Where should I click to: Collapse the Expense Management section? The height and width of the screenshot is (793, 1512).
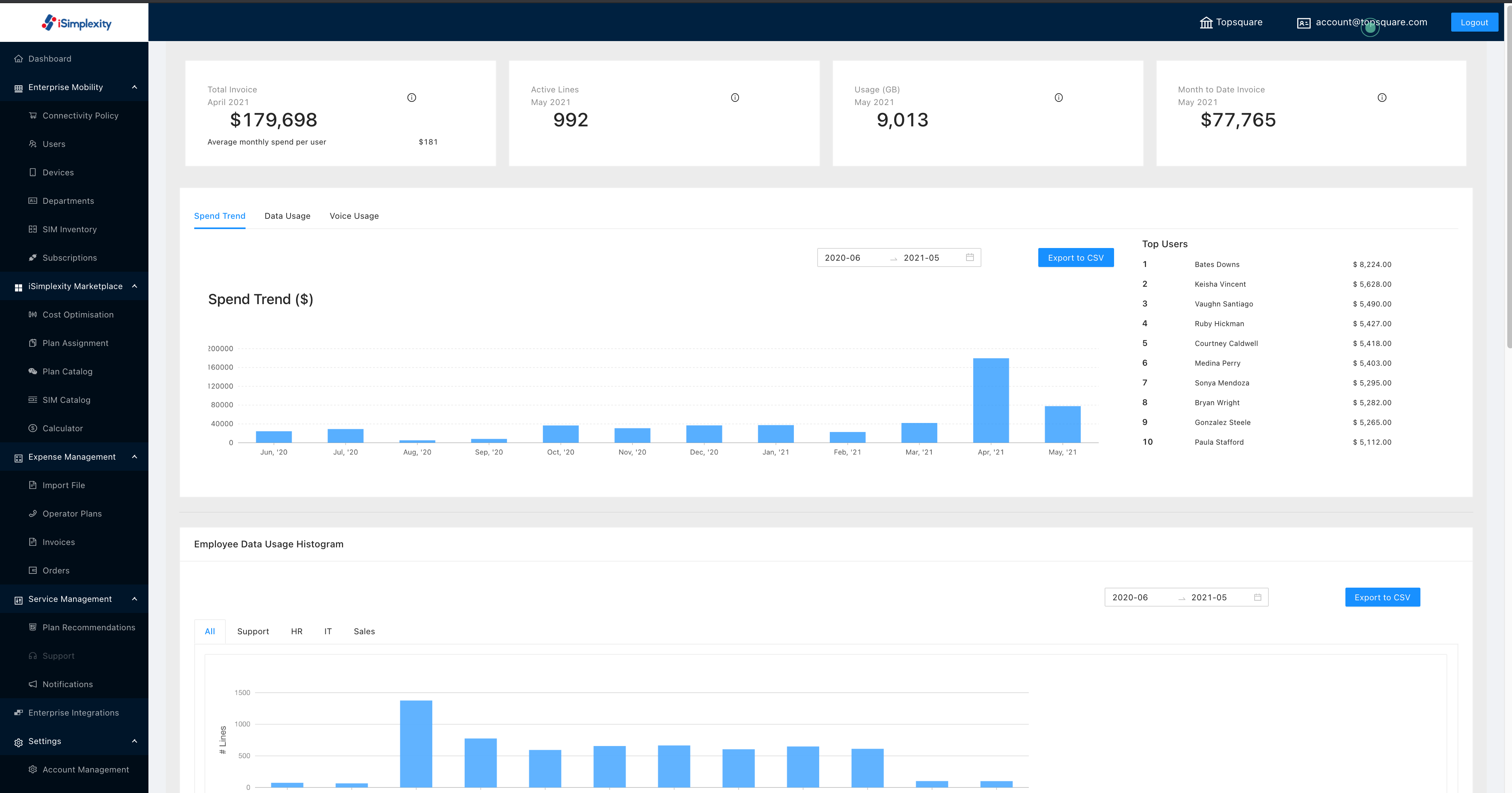[x=134, y=457]
